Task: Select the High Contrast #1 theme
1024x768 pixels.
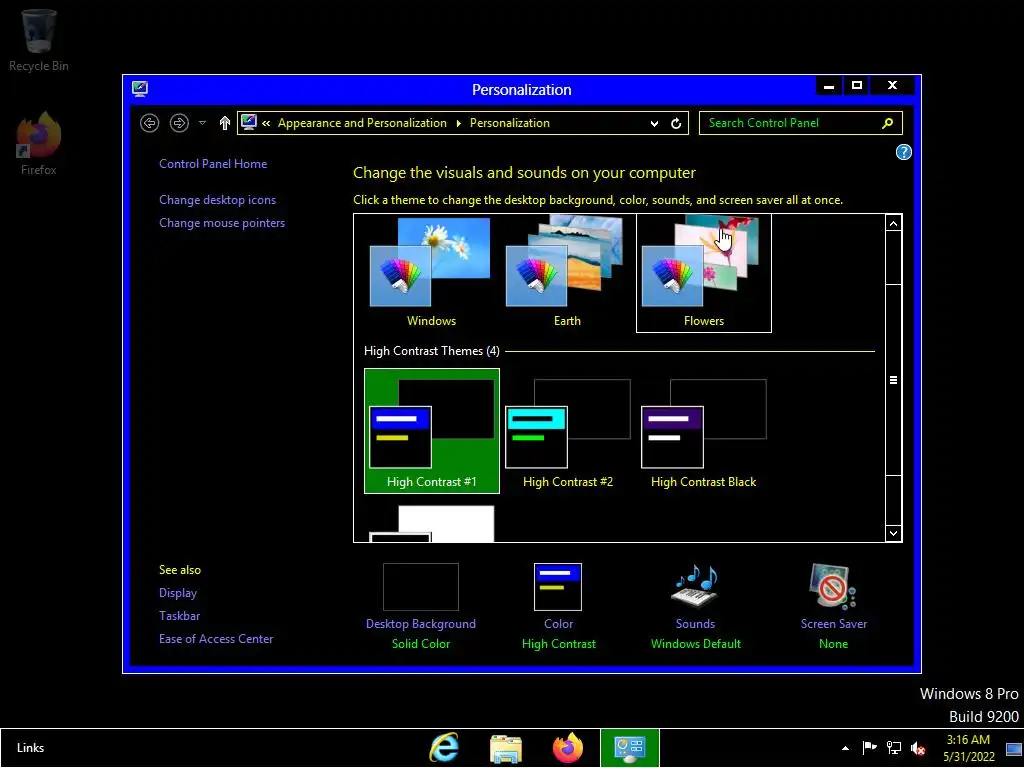Action: point(432,431)
